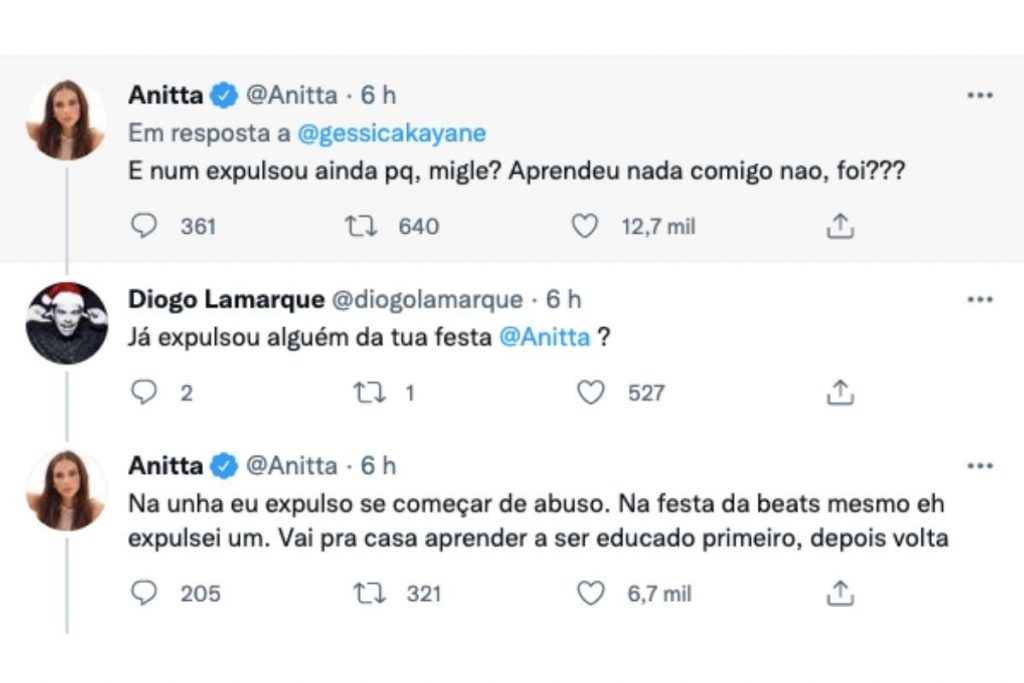The width and height of the screenshot is (1024, 683).
Task: Like the tweet with 12,7 mil likes
Action: 585,227
